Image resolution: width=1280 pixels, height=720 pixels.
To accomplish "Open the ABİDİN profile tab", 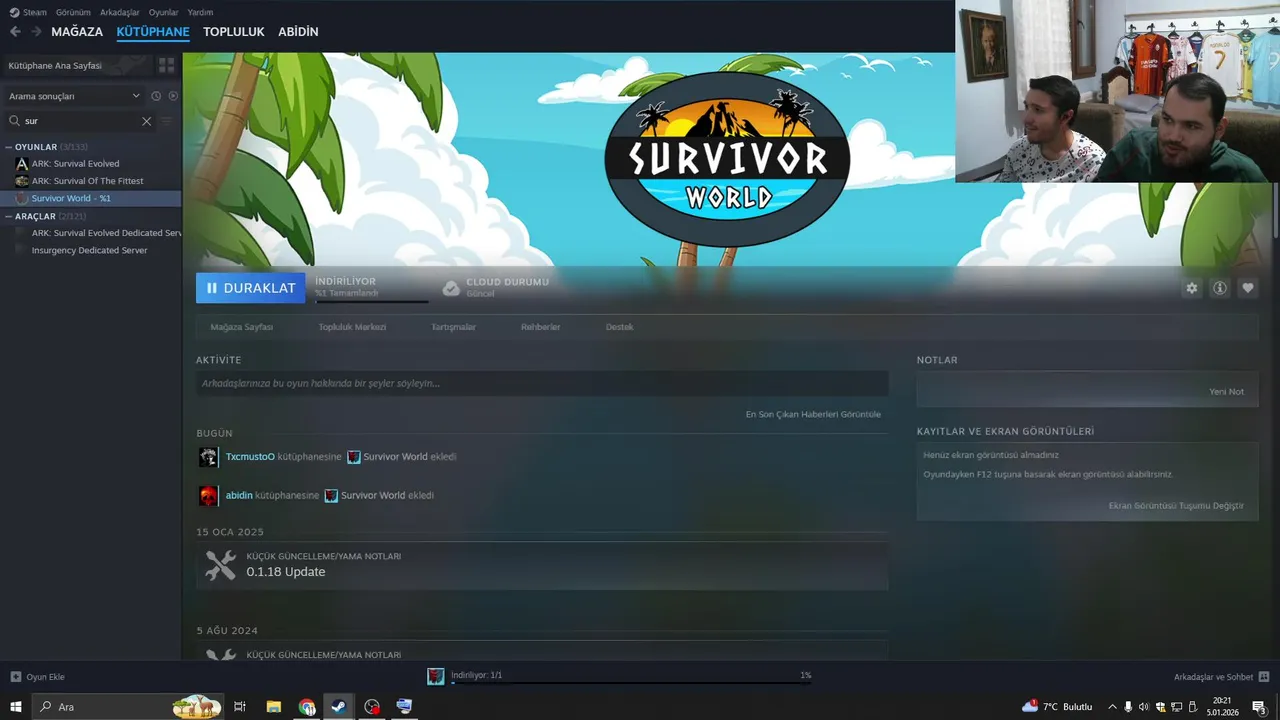I will (x=298, y=32).
